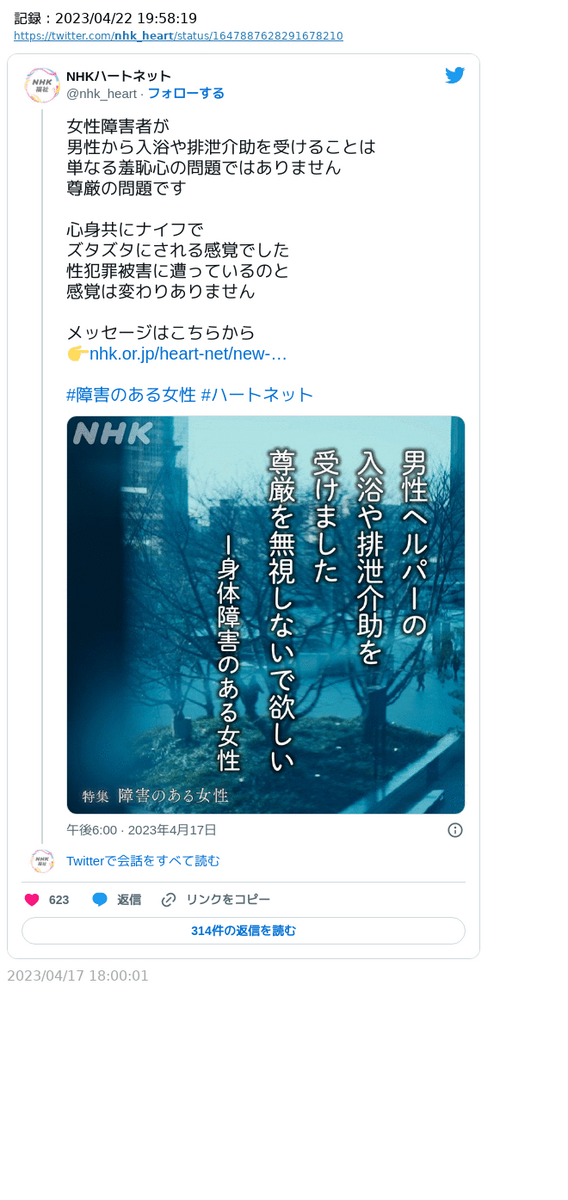
Task: Open the tweet's embedded NHK image
Action: tap(266, 615)
